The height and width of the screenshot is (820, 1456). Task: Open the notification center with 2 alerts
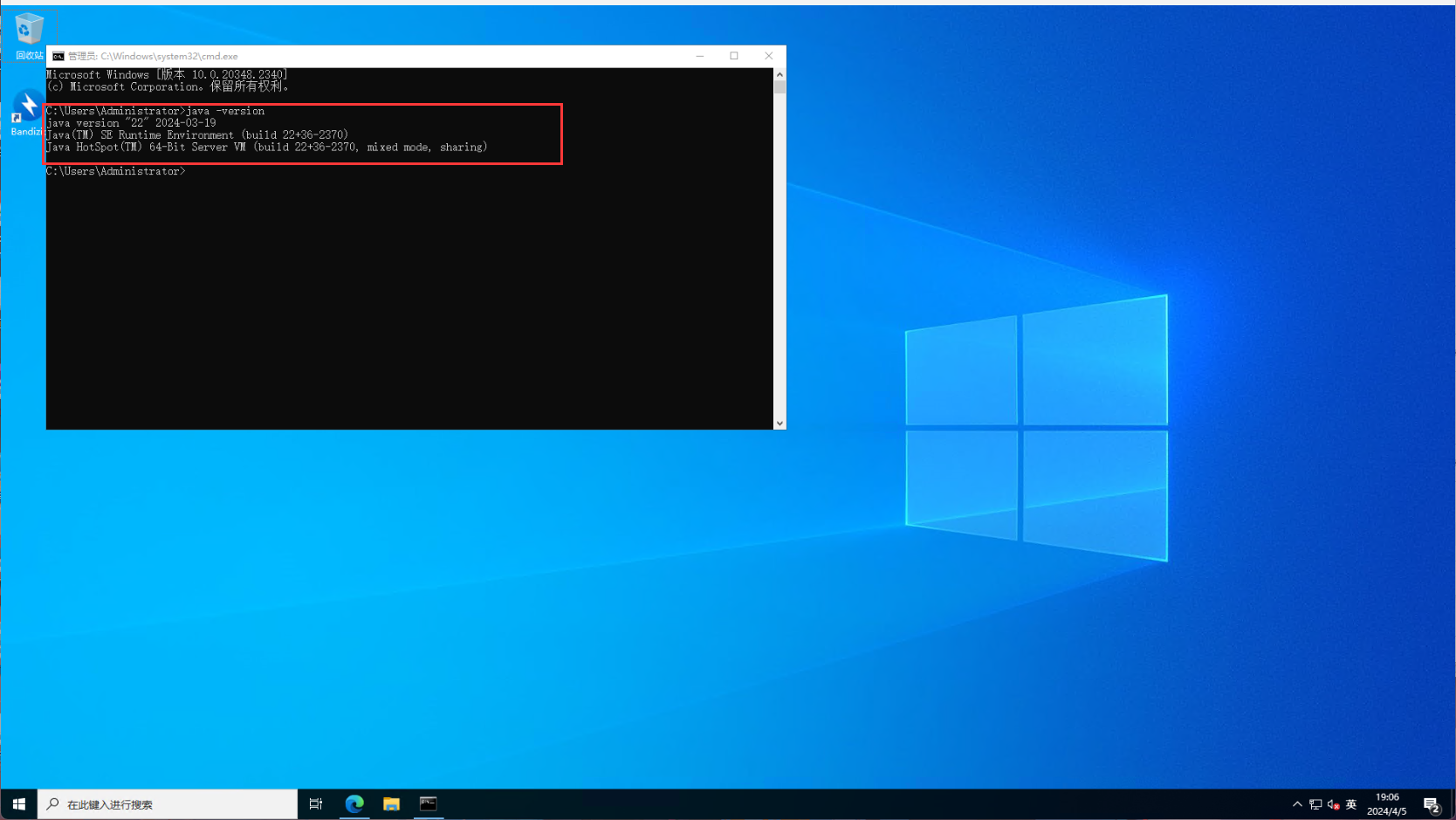pos(1431,804)
